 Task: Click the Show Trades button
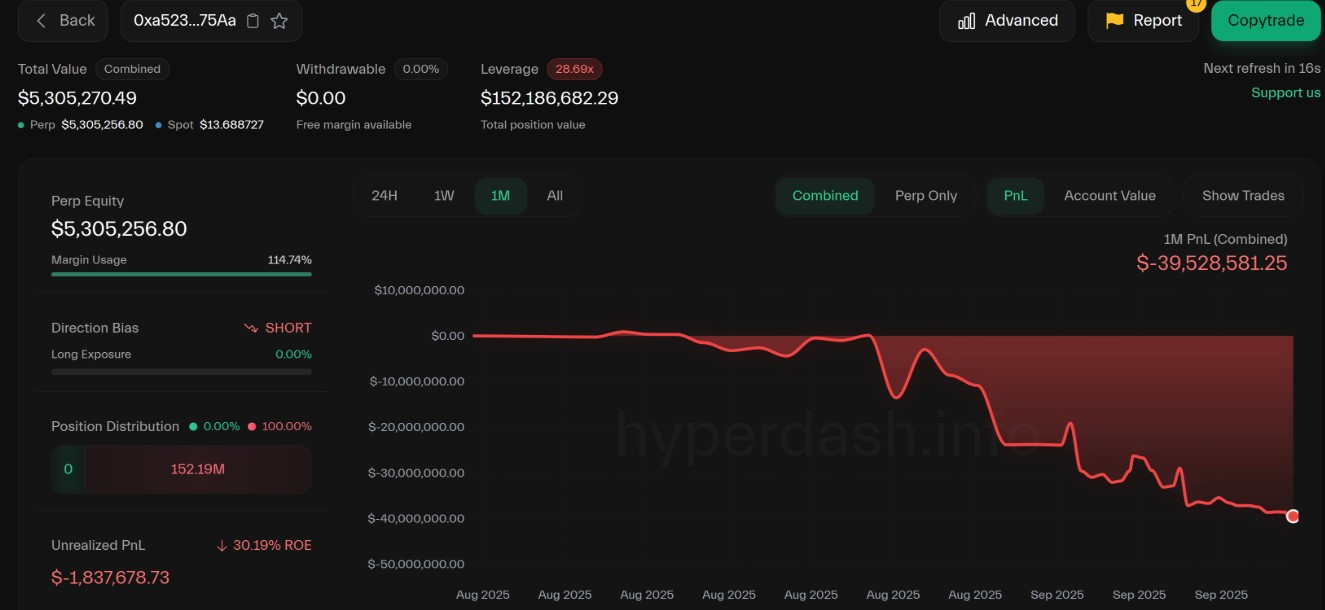tap(1242, 196)
